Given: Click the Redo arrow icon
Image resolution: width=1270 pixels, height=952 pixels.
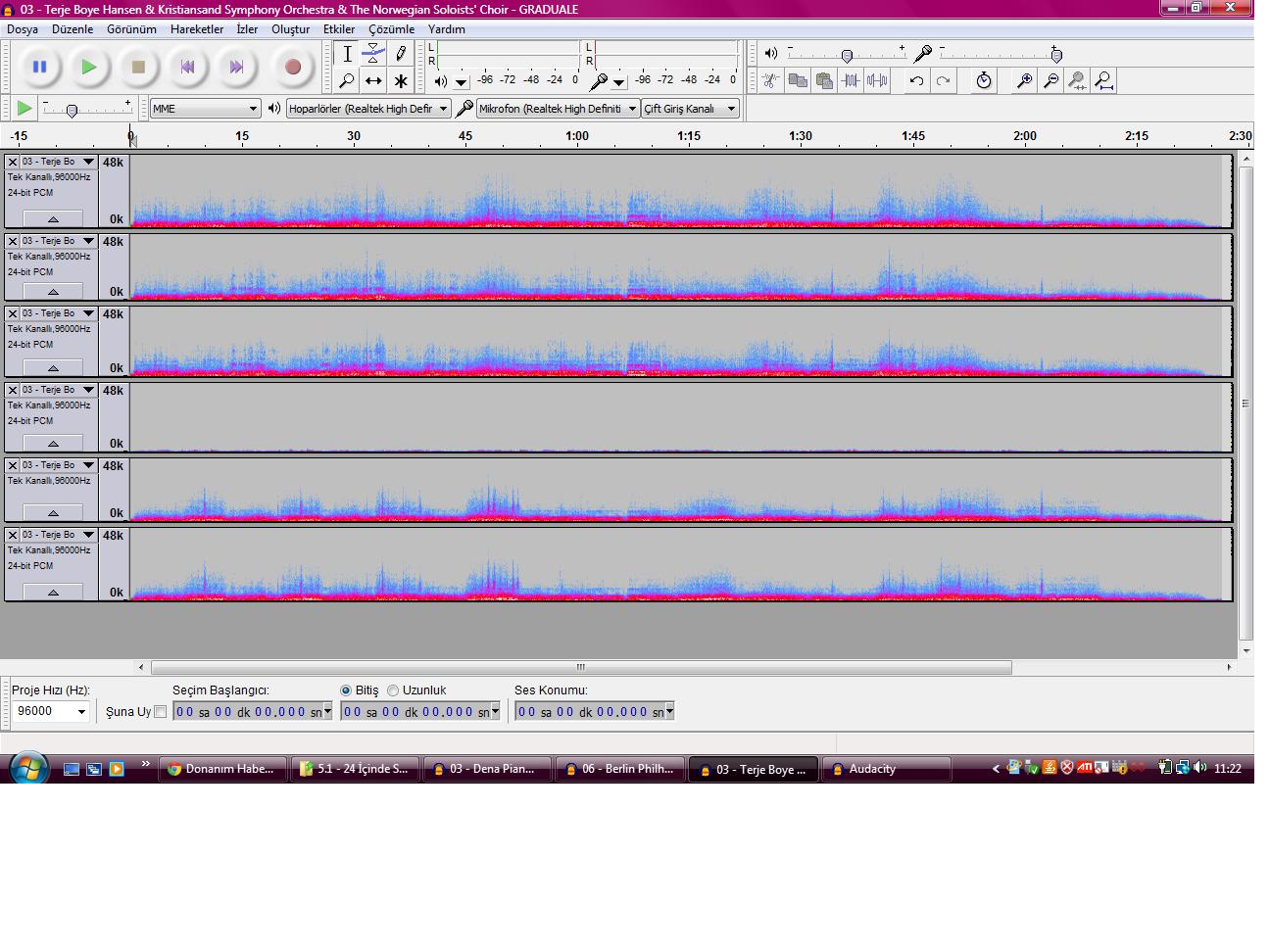Looking at the screenshot, I should [943, 80].
